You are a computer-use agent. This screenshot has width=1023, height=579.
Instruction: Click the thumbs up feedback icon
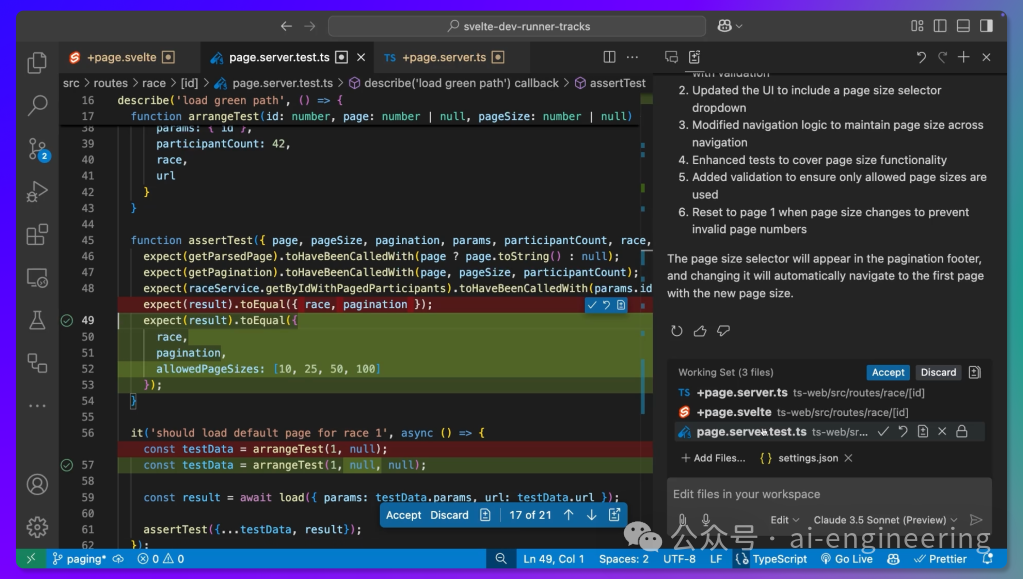tap(700, 331)
